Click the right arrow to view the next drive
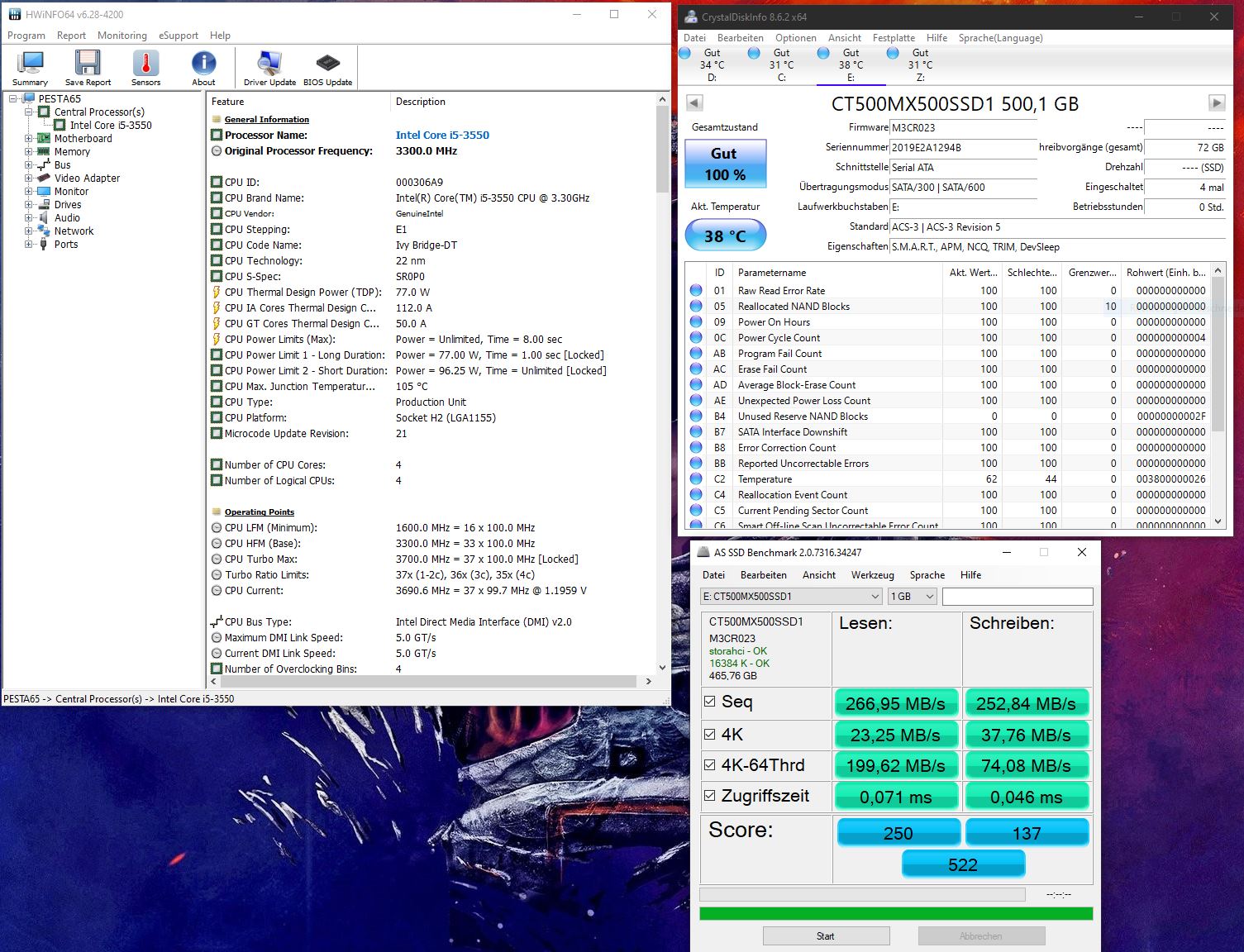The image size is (1244, 952). (x=1216, y=102)
